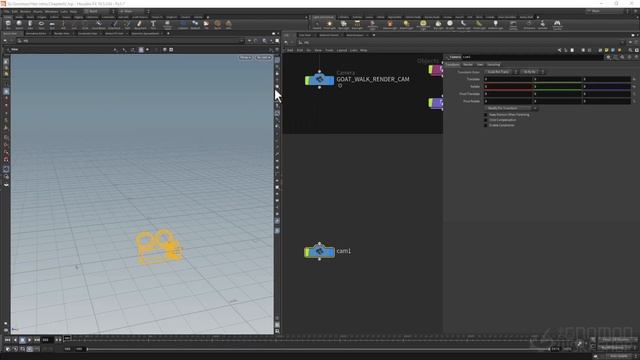This screenshot has height=360, width=640.
Task: Select the GOAT_WALK_RENDER_CAM node
Action: 320,80
